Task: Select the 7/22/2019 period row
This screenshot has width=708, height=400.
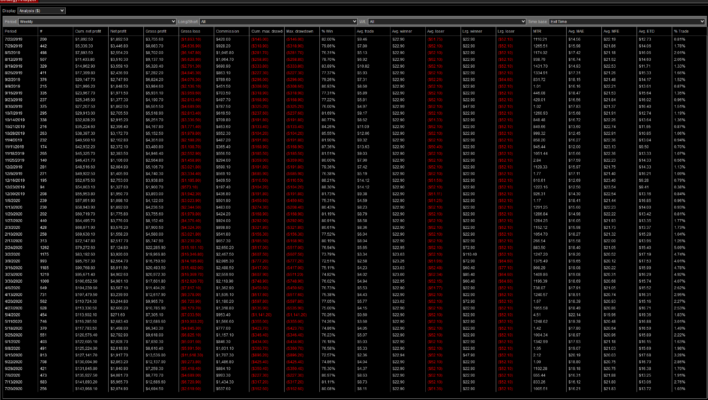Action: coord(13,37)
